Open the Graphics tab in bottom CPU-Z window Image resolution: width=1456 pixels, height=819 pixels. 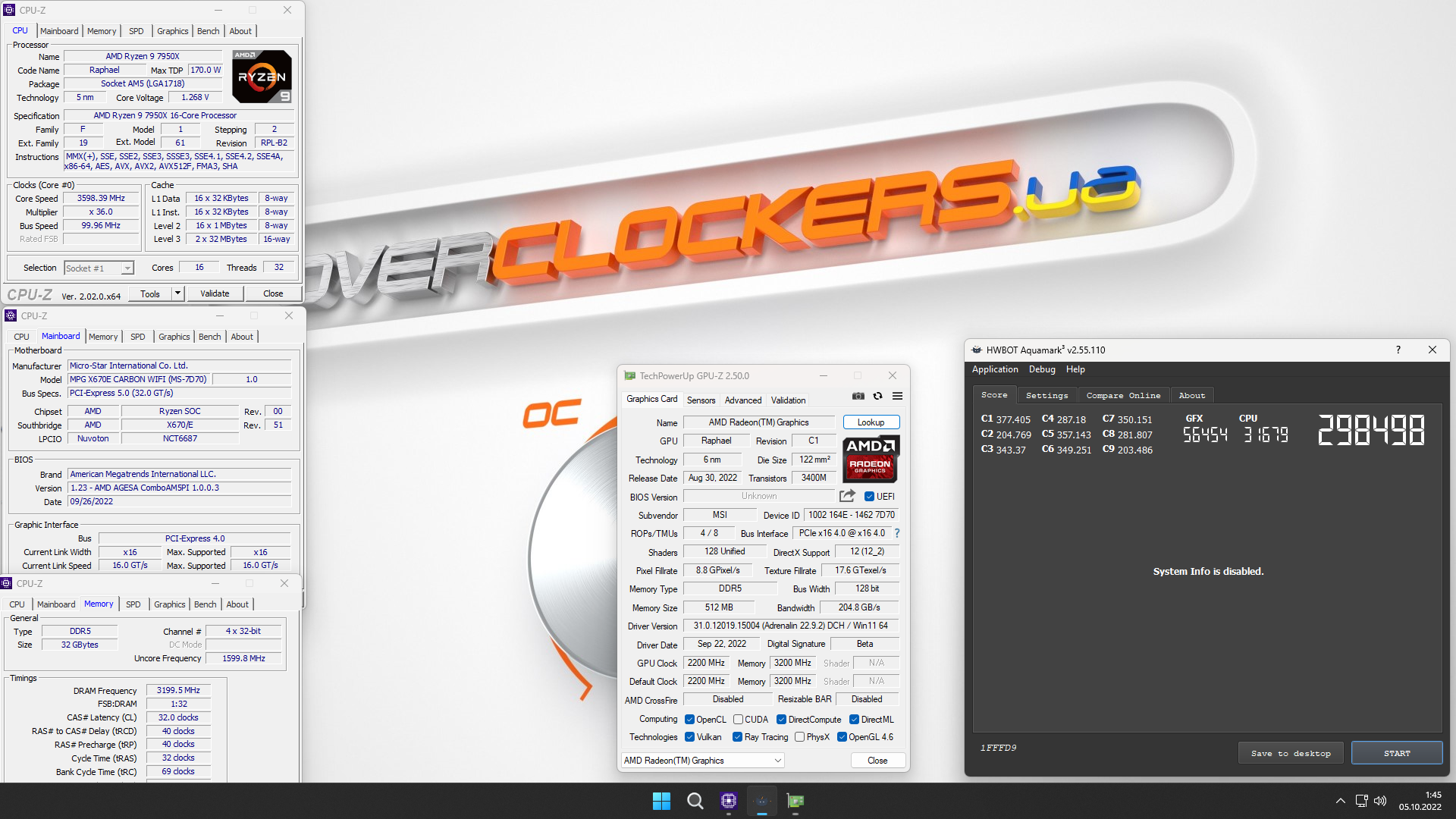point(169,604)
